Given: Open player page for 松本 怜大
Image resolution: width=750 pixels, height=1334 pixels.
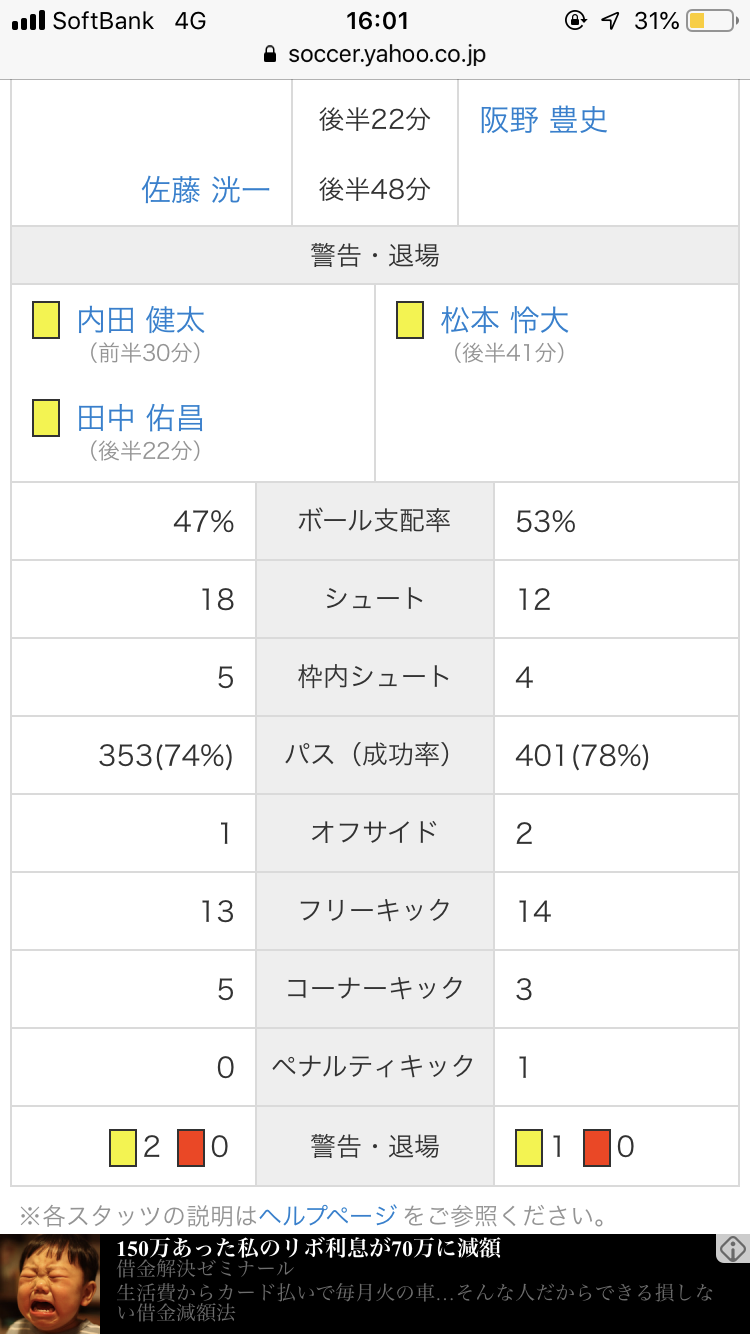Looking at the screenshot, I should (x=505, y=320).
